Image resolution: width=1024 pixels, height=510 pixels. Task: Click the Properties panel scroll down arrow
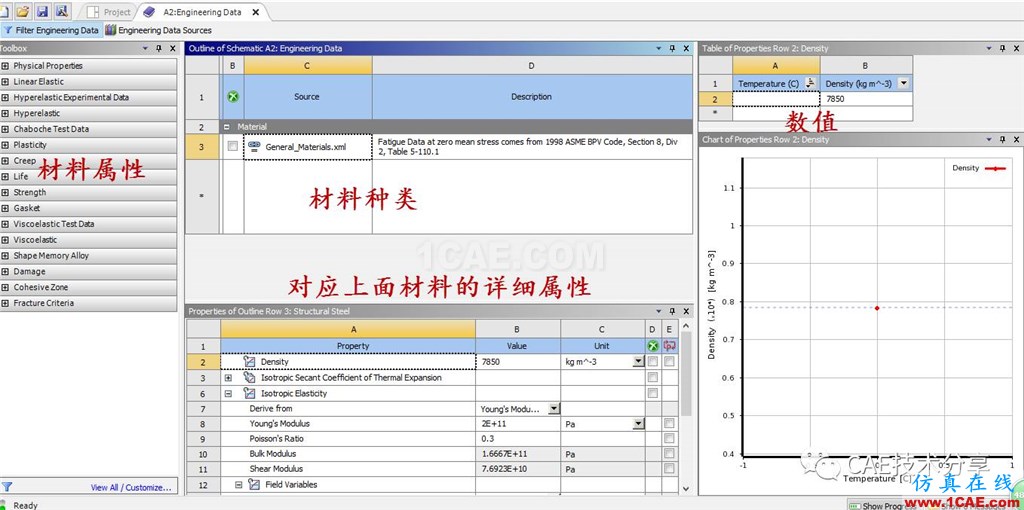pyautogui.click(x=686, y=488)
